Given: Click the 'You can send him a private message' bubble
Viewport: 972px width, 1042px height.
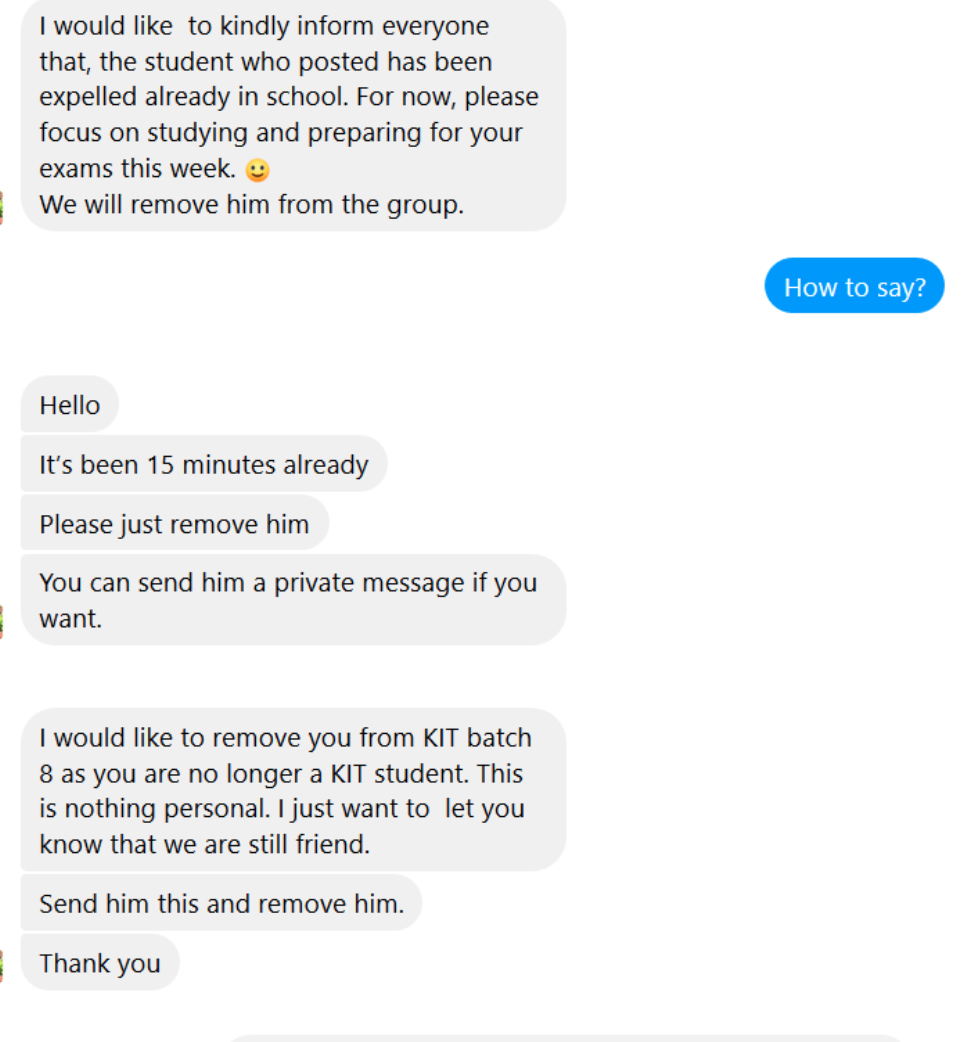Looking at the screenshot, I should click(293, 599).
